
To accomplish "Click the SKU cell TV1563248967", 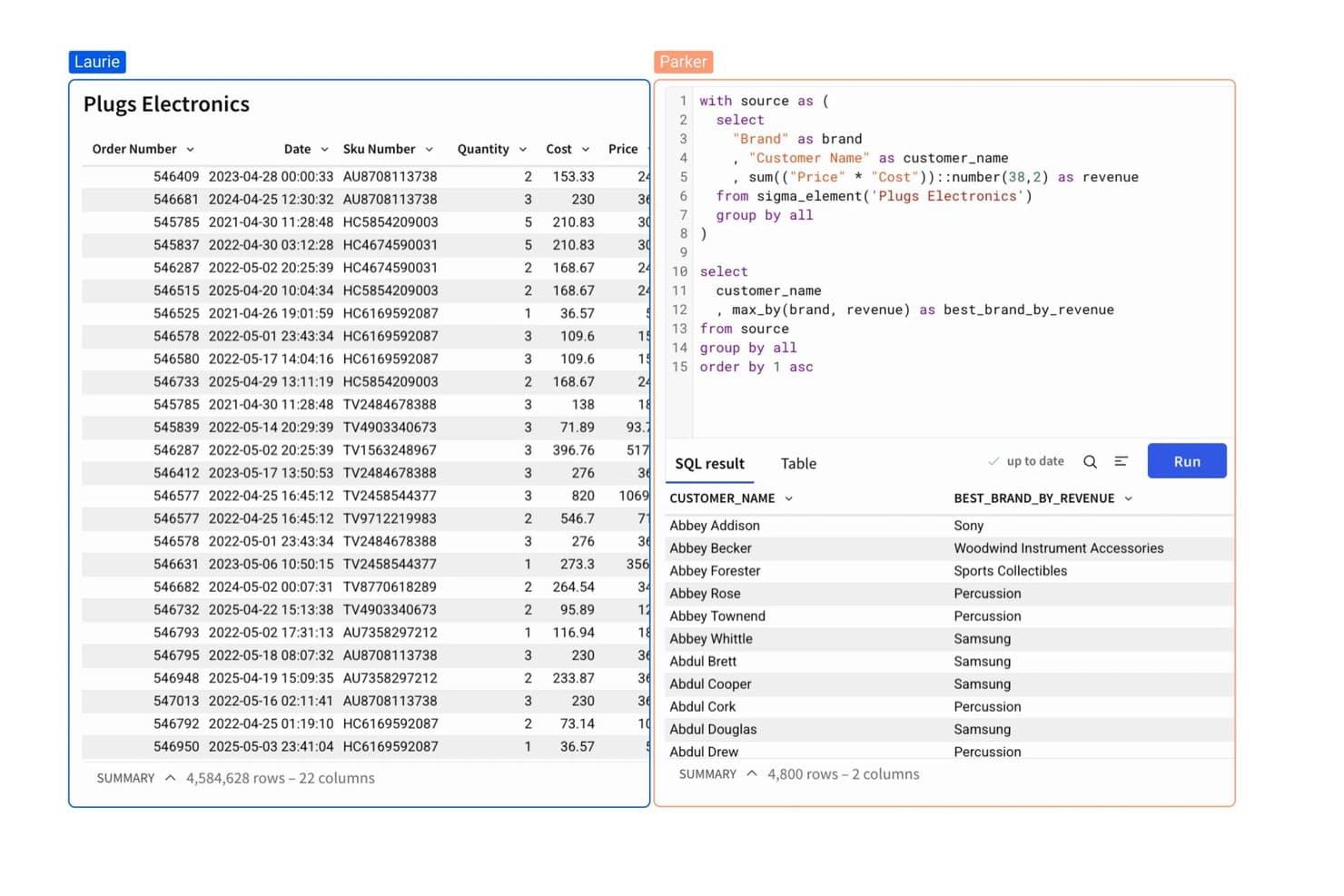I will (390, 450).
